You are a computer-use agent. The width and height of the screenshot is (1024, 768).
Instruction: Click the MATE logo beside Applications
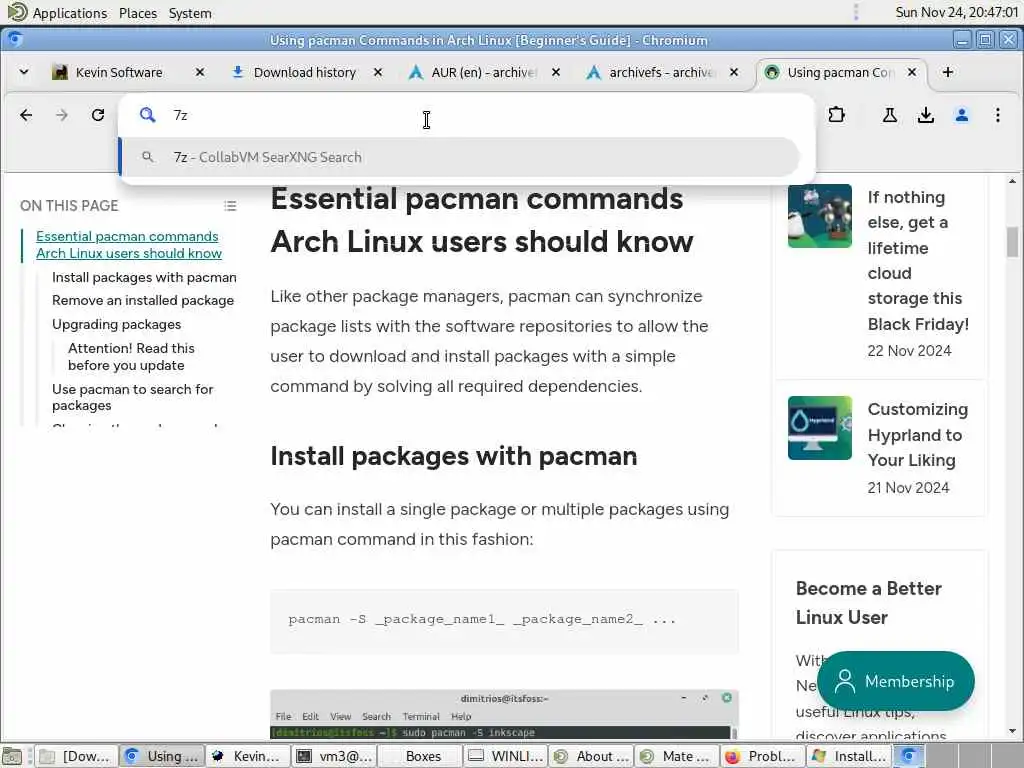pos(17,12)
